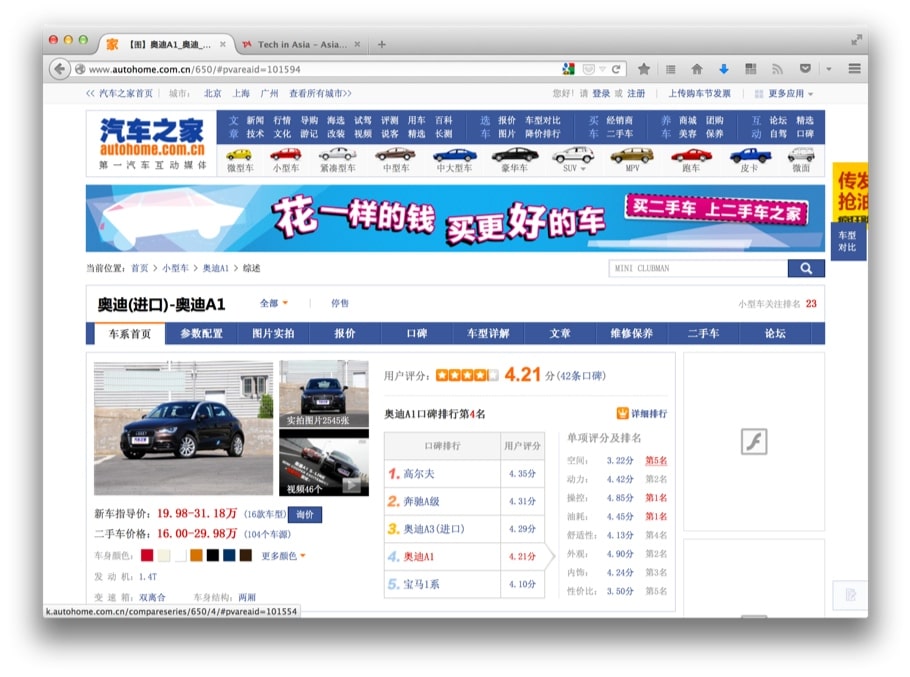Open the 实拍图片2545张 thumbnail

(x=324, y=393)
